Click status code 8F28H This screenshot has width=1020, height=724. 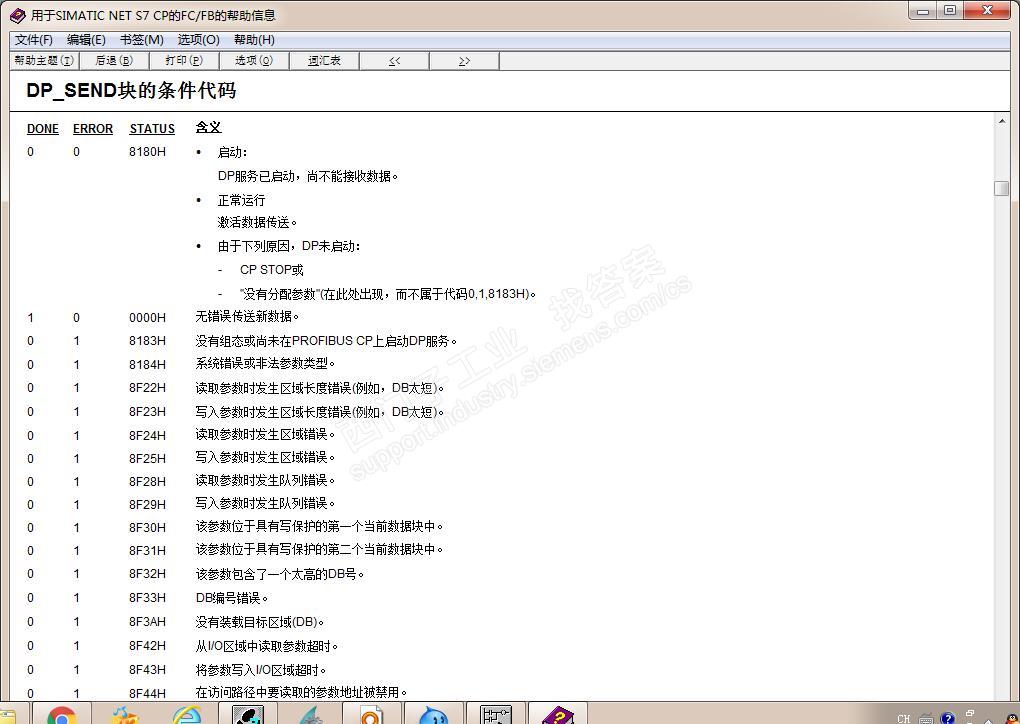(147, 481)
